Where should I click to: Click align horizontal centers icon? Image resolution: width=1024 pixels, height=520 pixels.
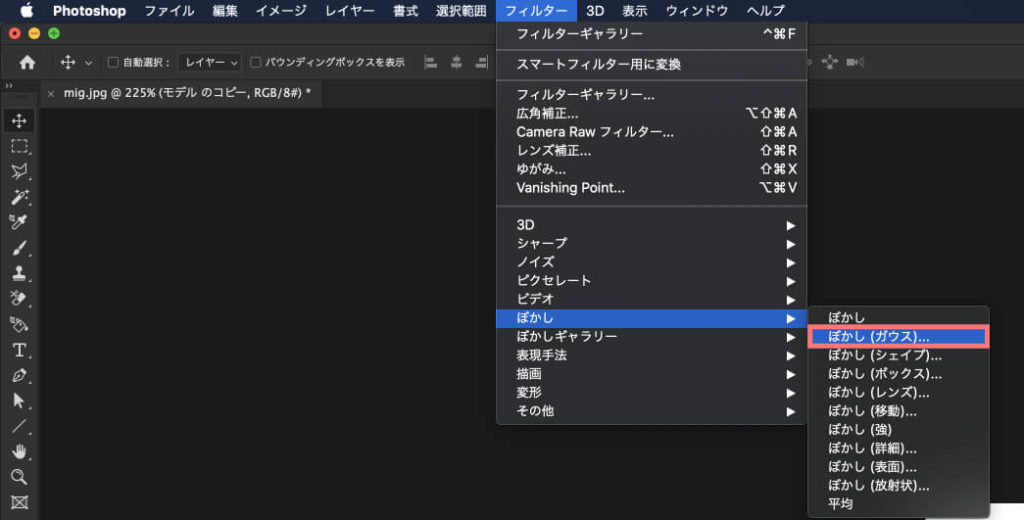click(x=456, y=62)
